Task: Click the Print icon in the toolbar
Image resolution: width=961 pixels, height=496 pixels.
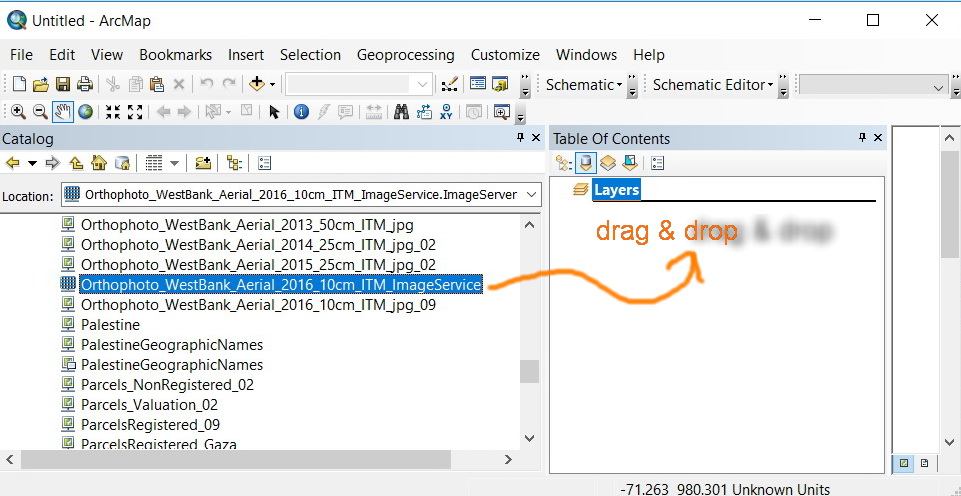Action: pyautogui.click(x=84, y=84)
